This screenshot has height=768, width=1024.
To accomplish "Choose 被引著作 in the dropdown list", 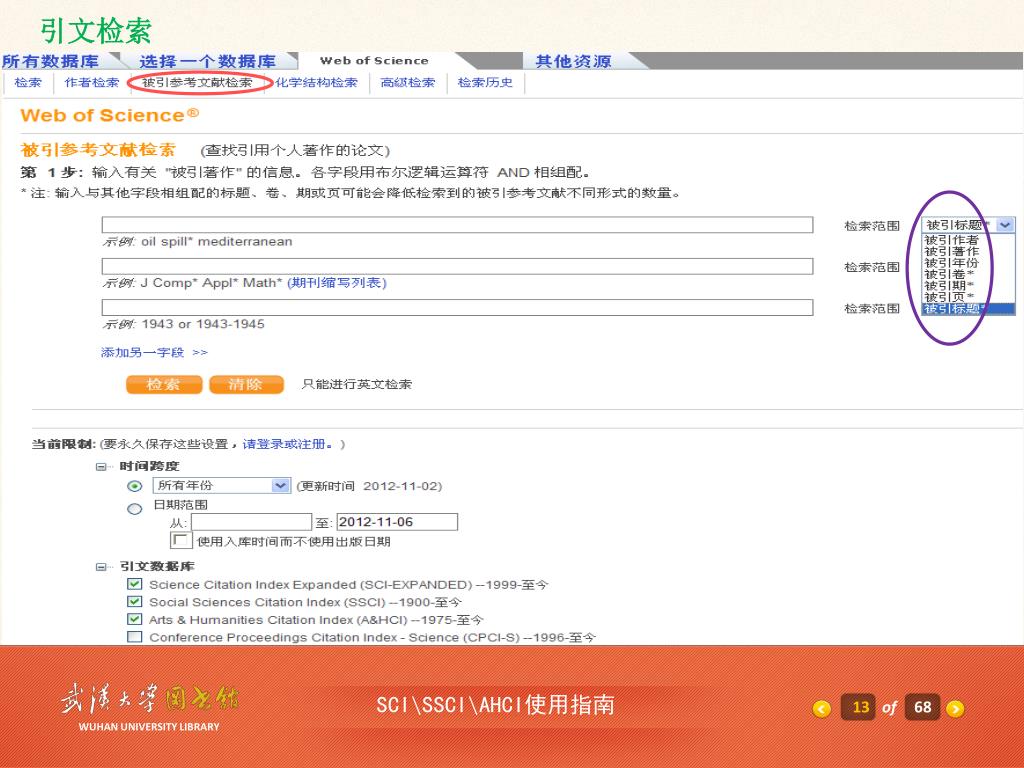I will click(x=952, y=251).
